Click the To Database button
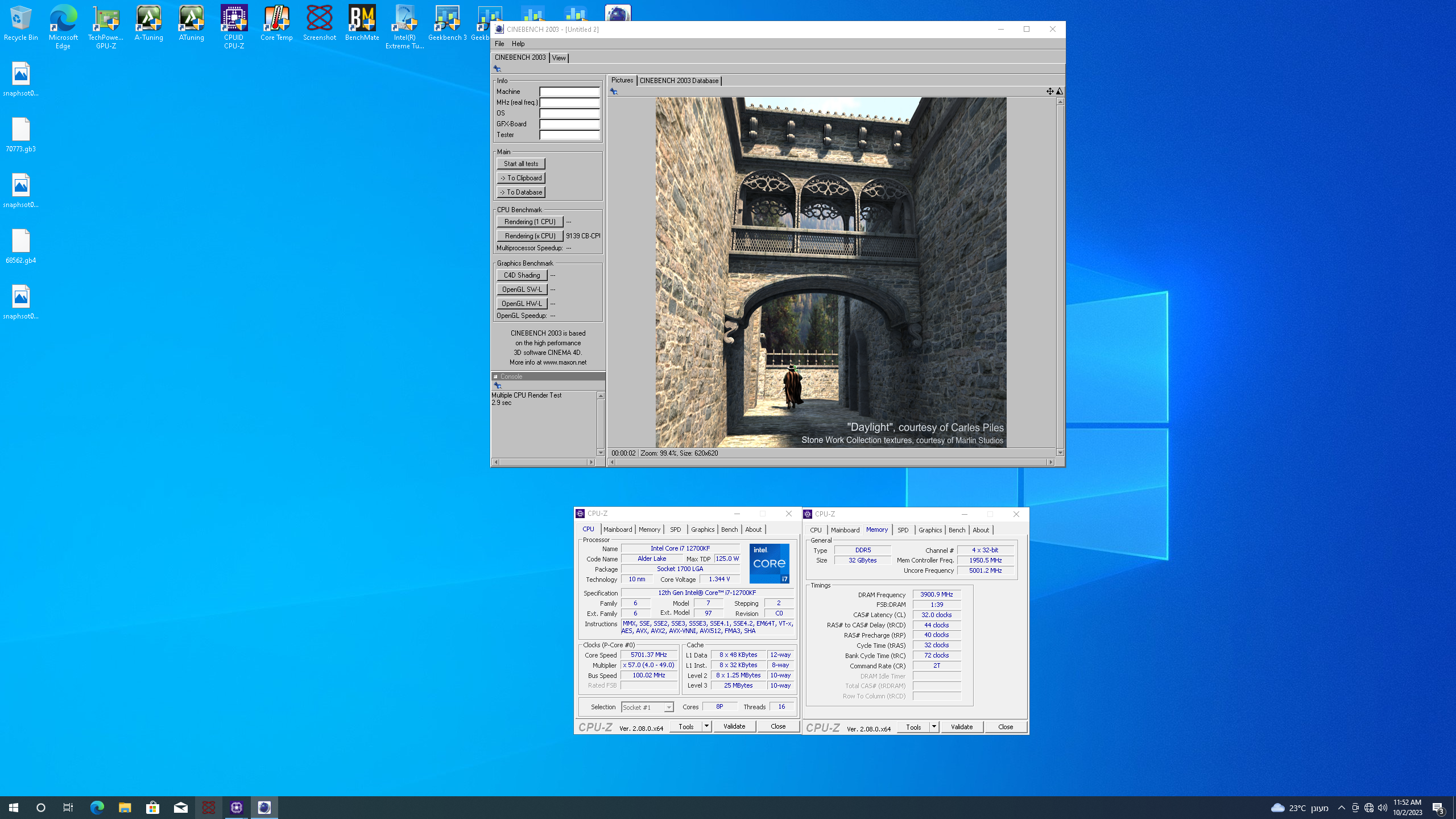The image size is (1456, 819). coord(521,192)
